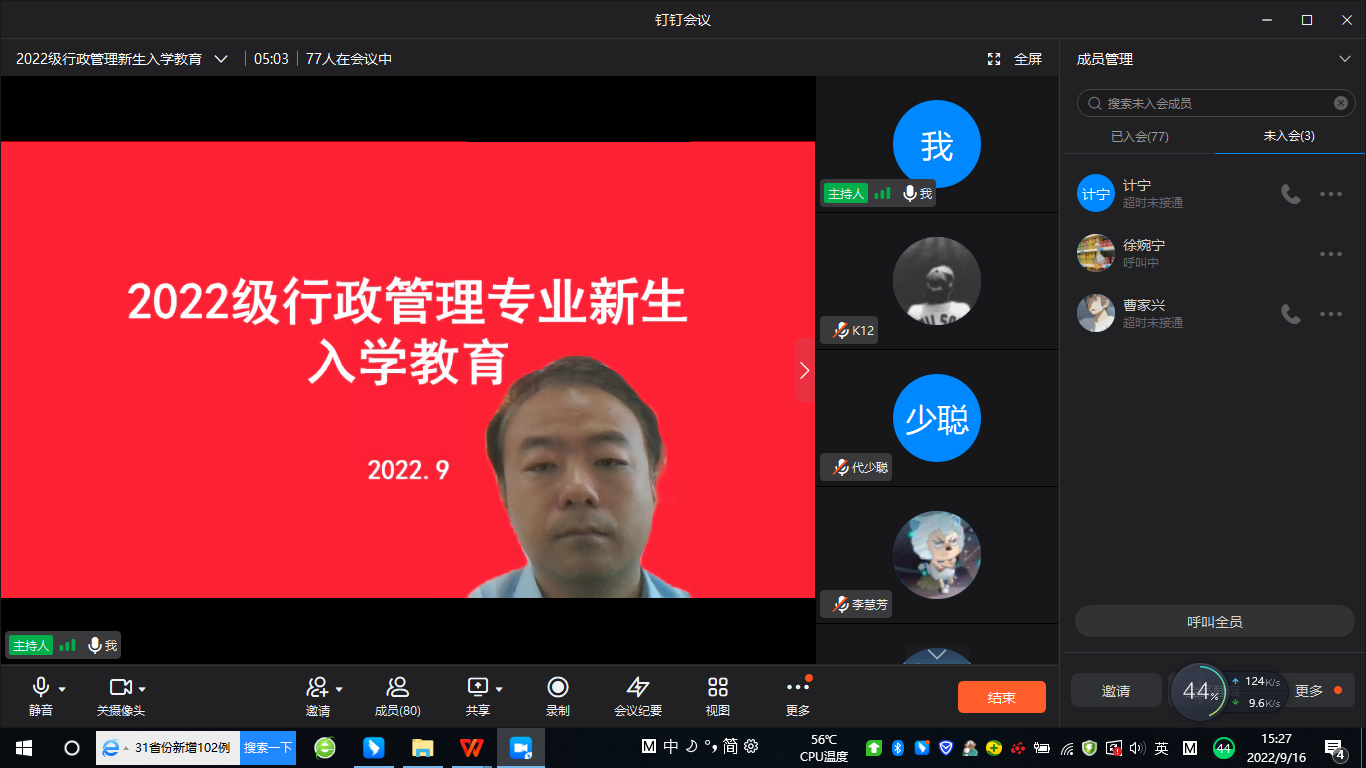
Task: Click the search members input field
Action: pyautogui.click(x=1217, y=103)
